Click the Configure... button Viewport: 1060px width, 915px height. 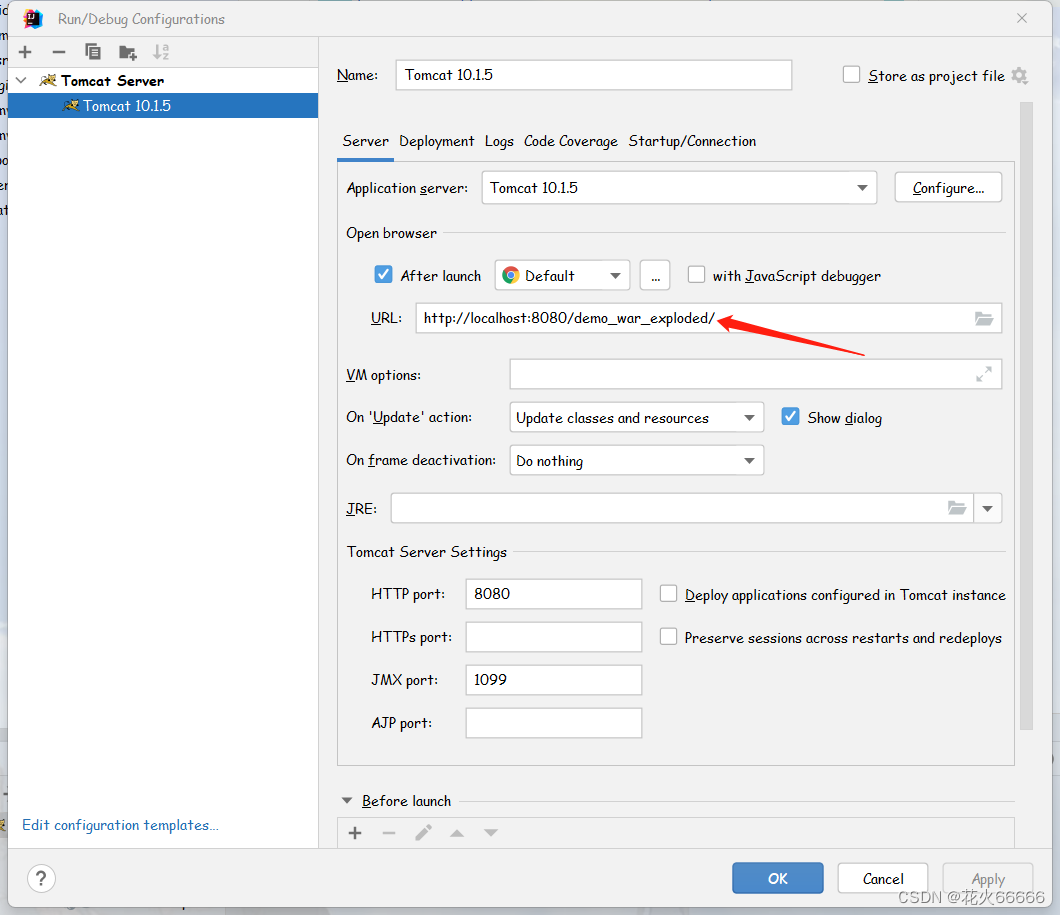948,188
